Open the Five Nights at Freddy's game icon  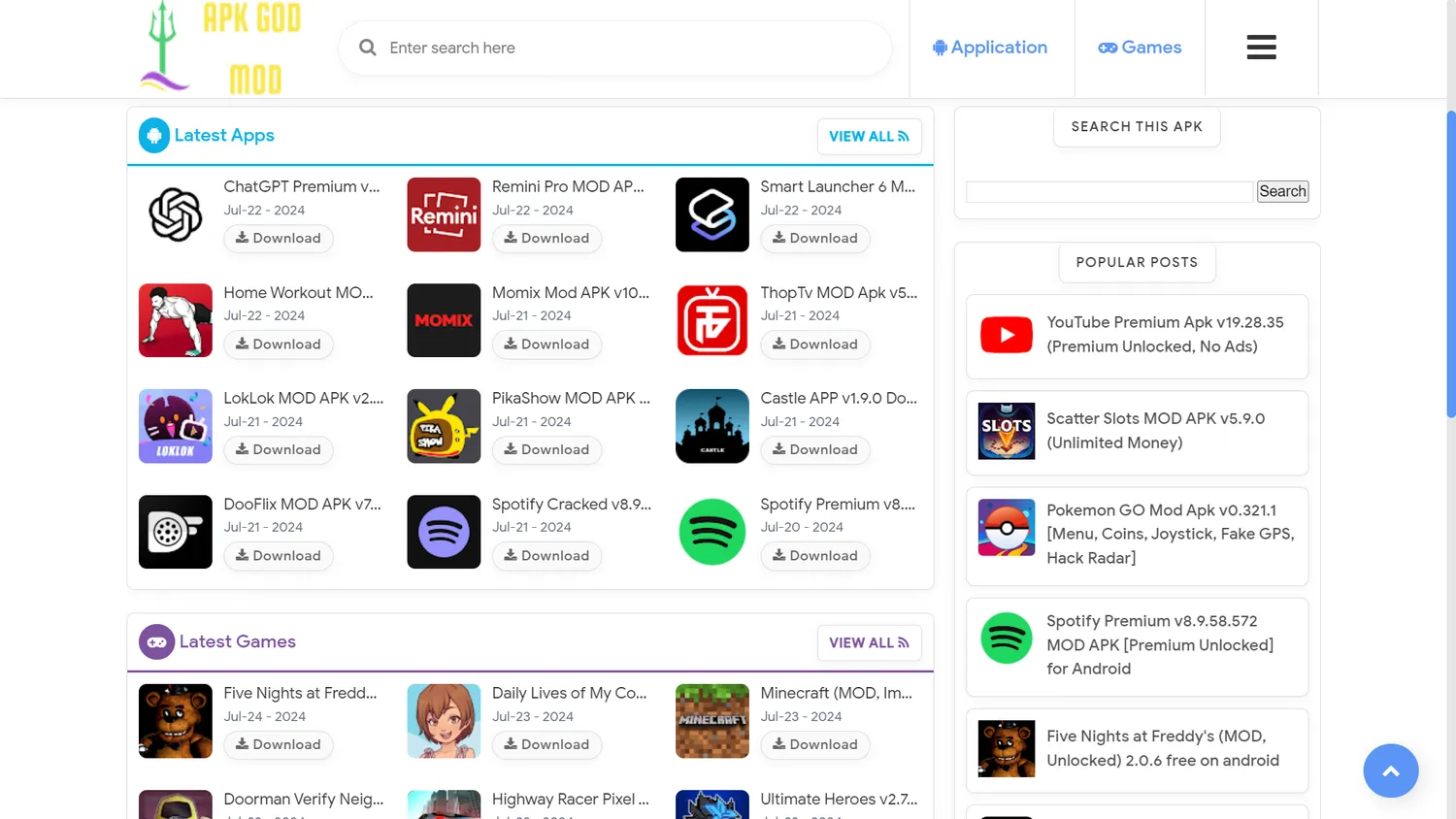point(176,721)
